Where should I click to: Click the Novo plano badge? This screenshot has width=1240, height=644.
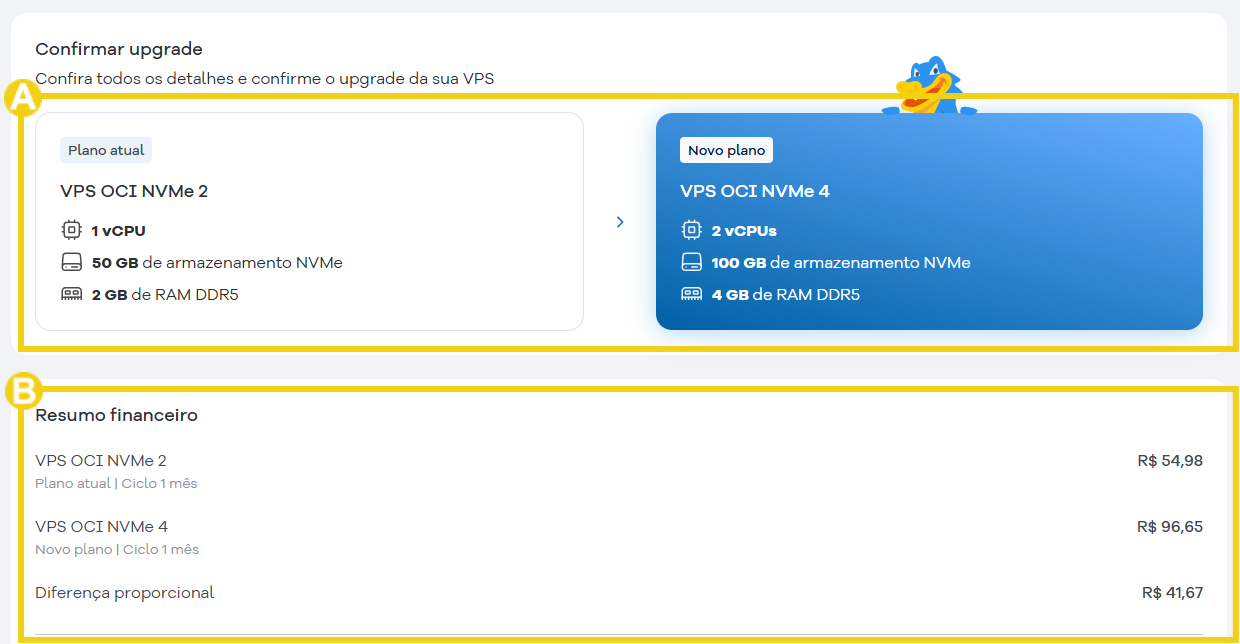click(726, 150)
